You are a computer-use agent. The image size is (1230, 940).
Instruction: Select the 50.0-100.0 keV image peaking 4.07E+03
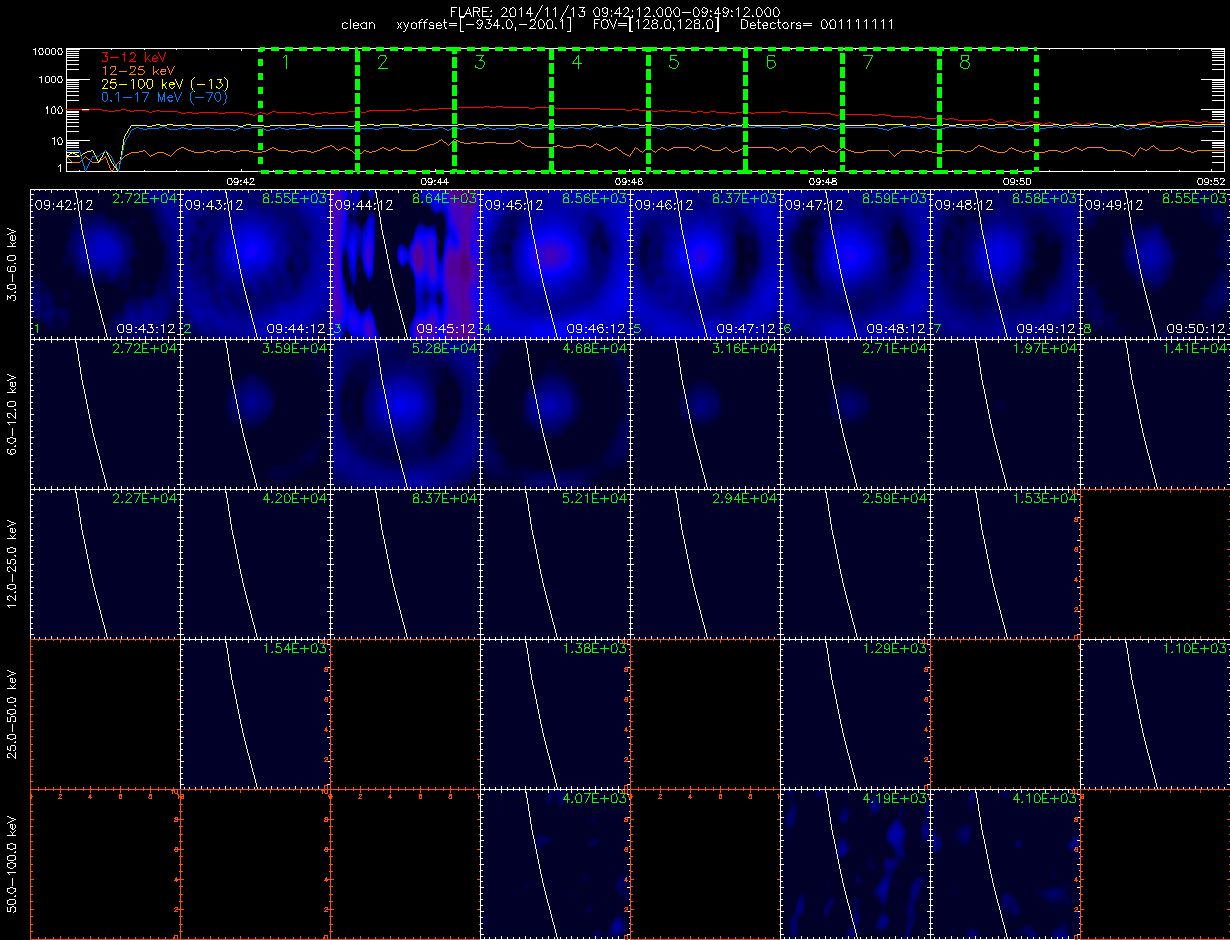pyautogui.click(x=555, y=863)
